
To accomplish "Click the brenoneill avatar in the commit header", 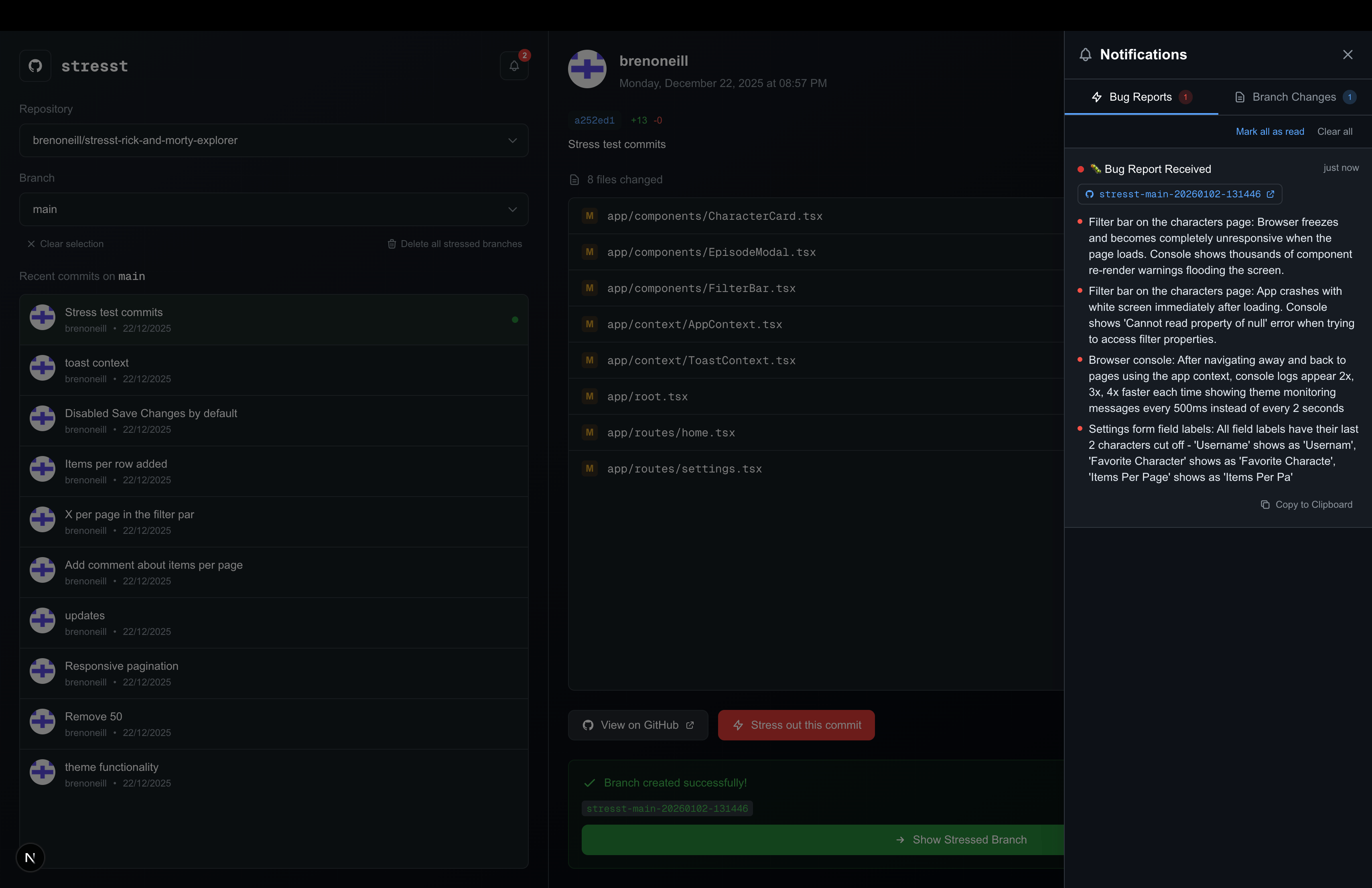I will point(587,69).
